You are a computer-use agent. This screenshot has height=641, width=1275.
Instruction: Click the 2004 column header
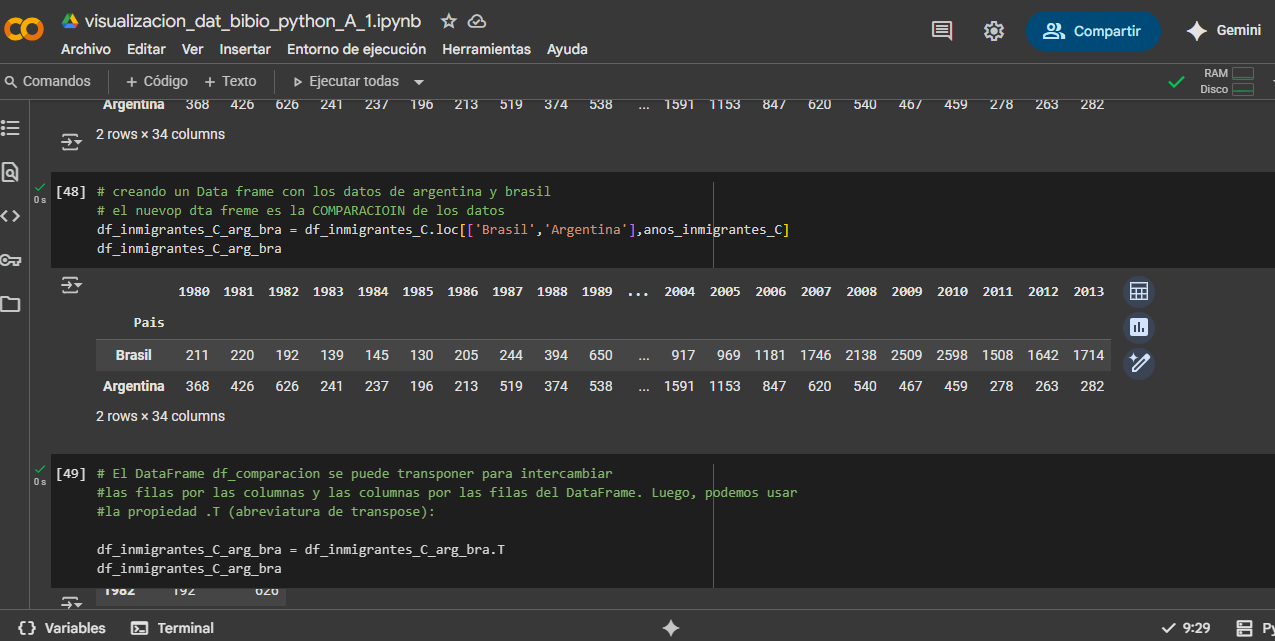coord(680,292)
